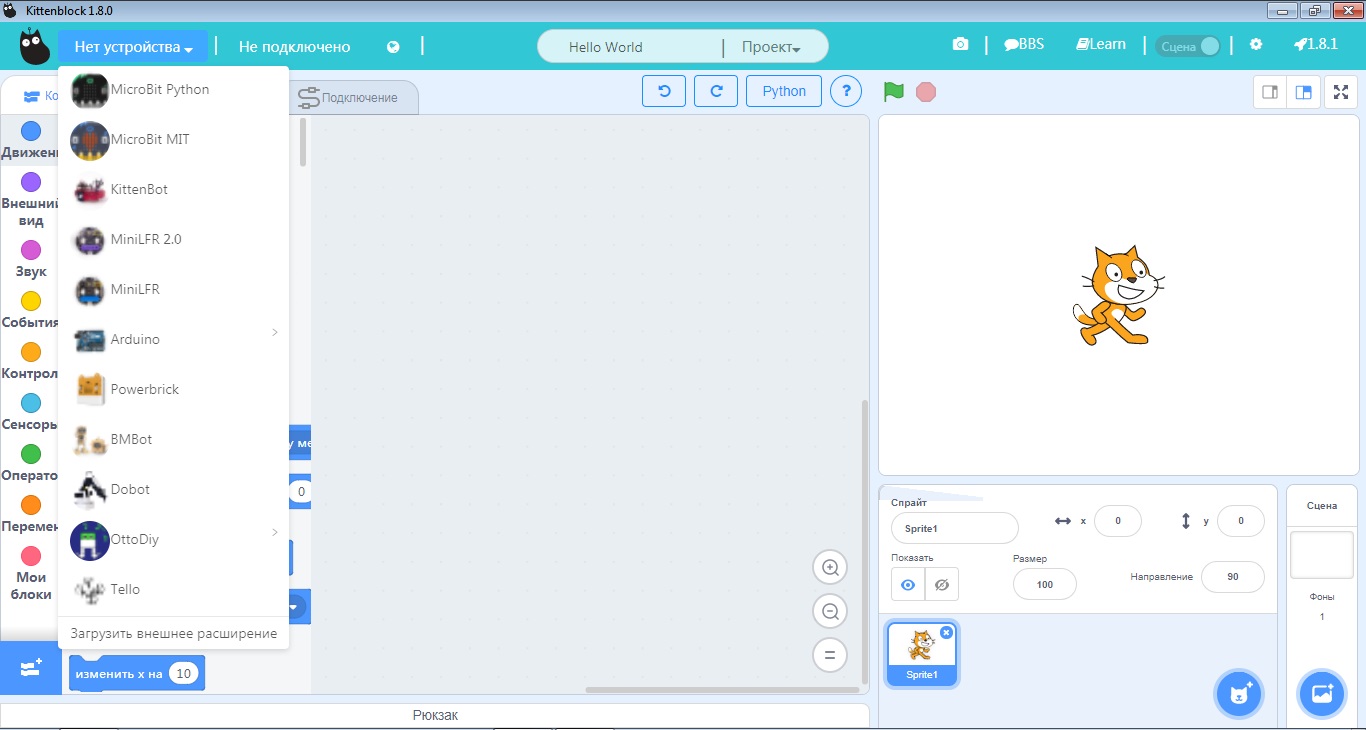The height and width of the screenshot is (730, 1366).
Task: Edit the sprite y position field
Action: [x=1241, y=521]
